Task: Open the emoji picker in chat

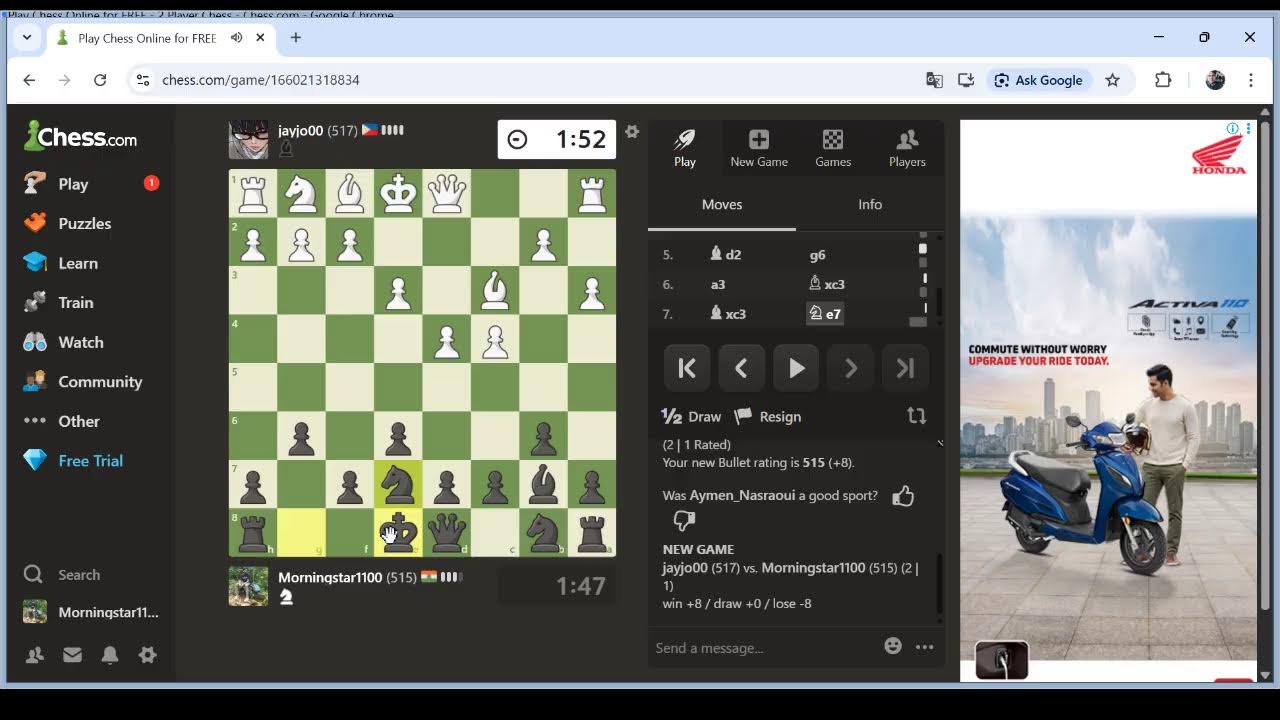Action: (x=893, y=647)
